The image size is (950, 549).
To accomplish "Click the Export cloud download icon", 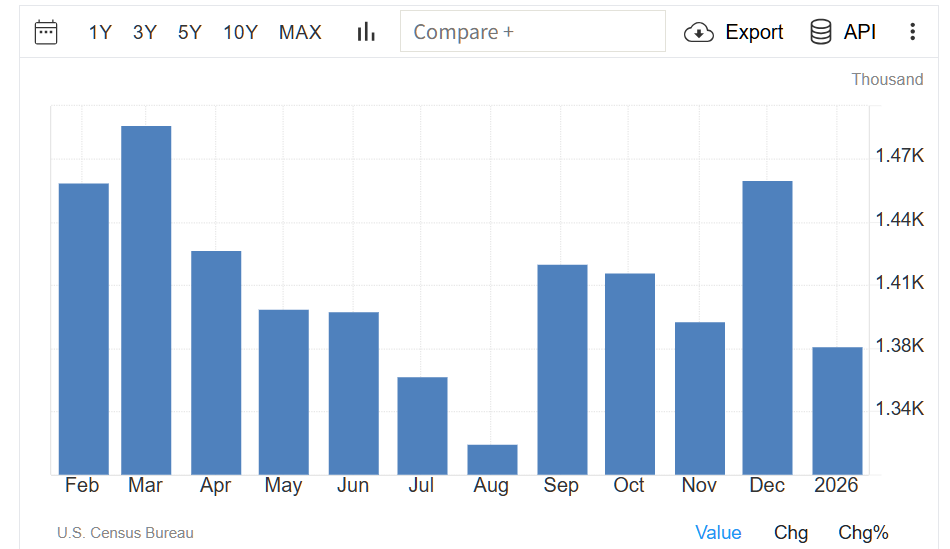I will point(698,32).
